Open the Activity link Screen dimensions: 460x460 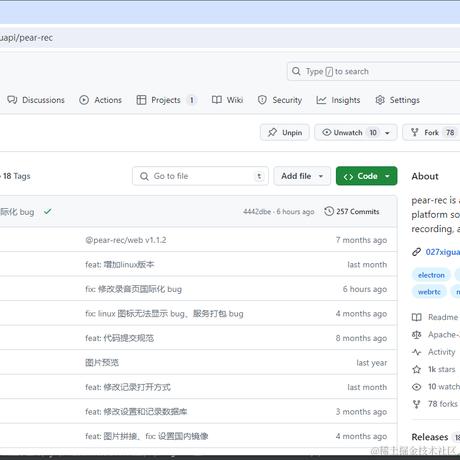442,352
